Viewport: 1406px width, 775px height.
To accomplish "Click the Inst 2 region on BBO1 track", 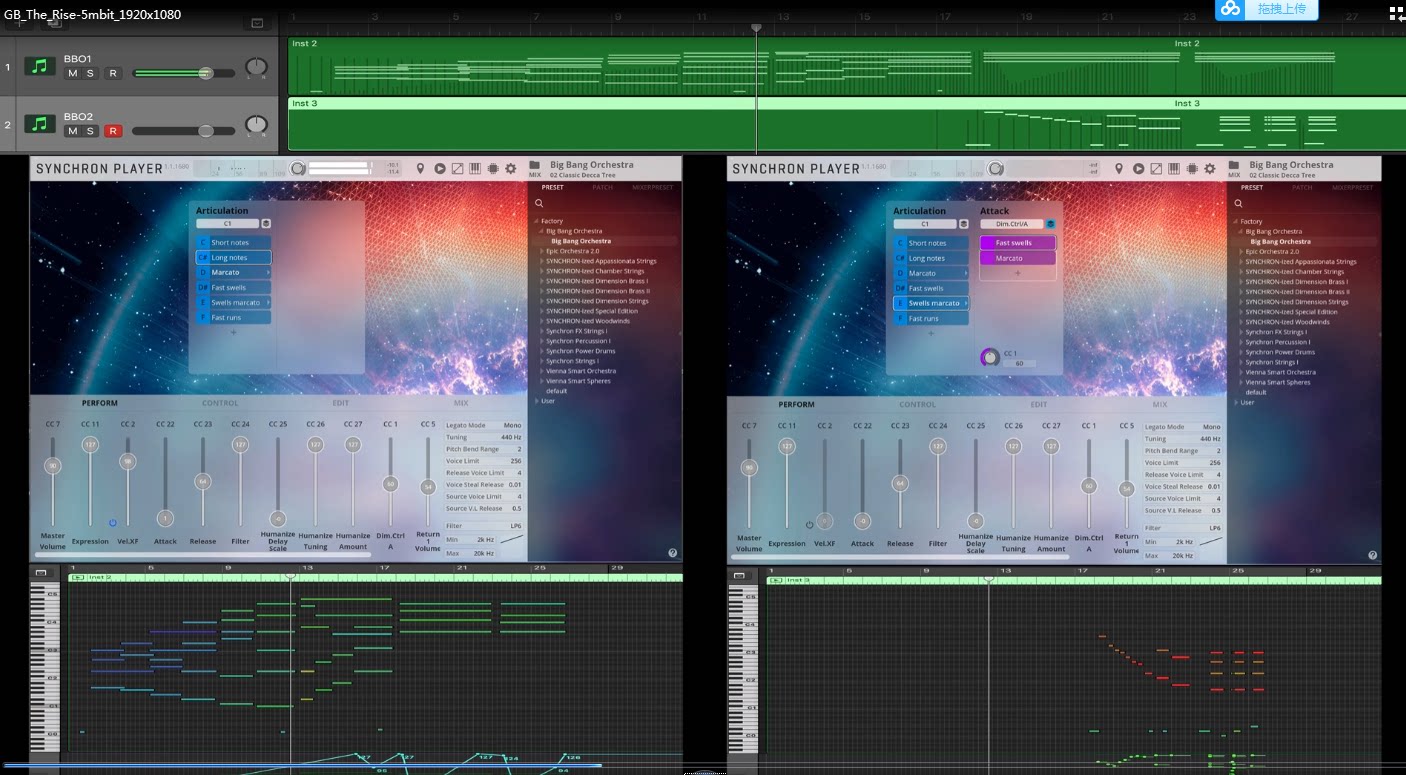I will pos(846,66).
